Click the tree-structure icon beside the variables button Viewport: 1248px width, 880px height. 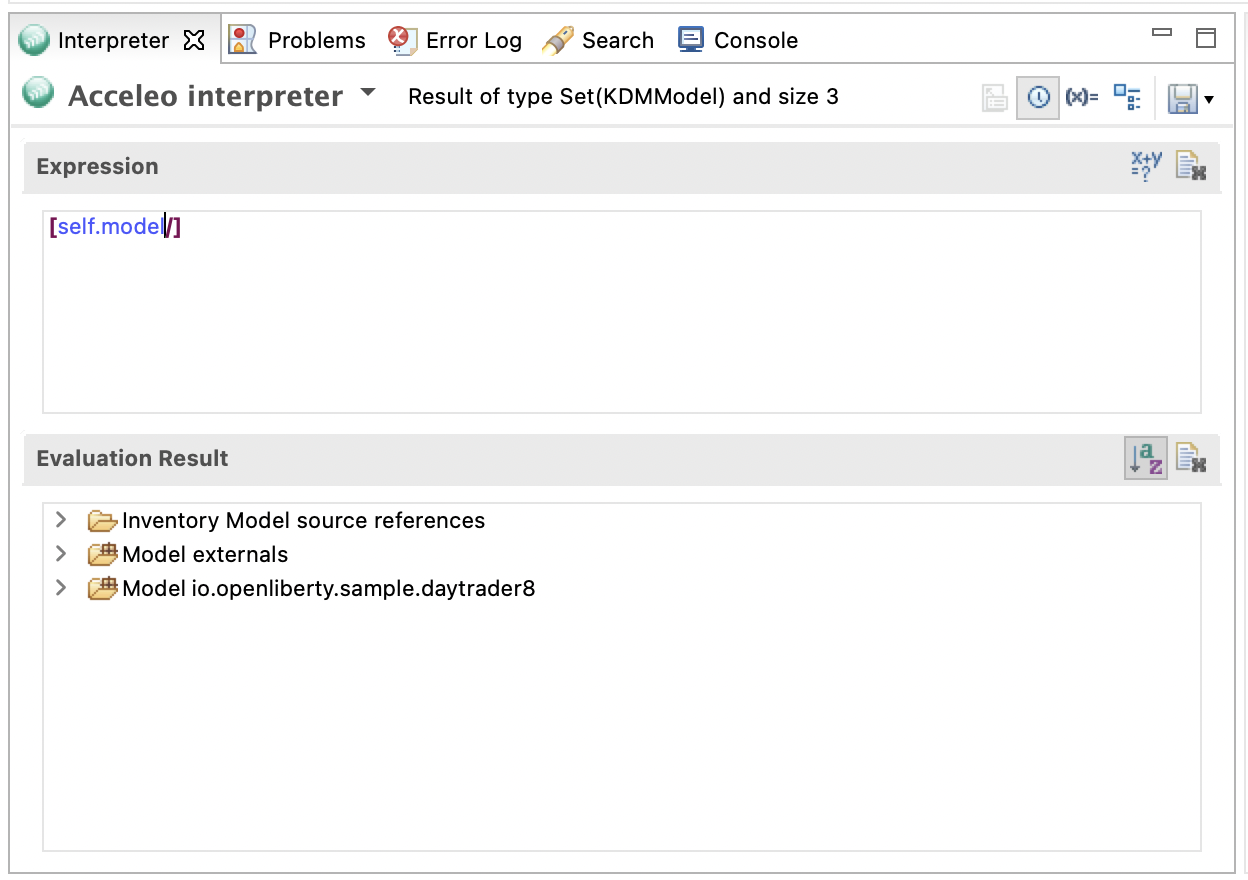pyautogui.click(x=1128, y=98)
